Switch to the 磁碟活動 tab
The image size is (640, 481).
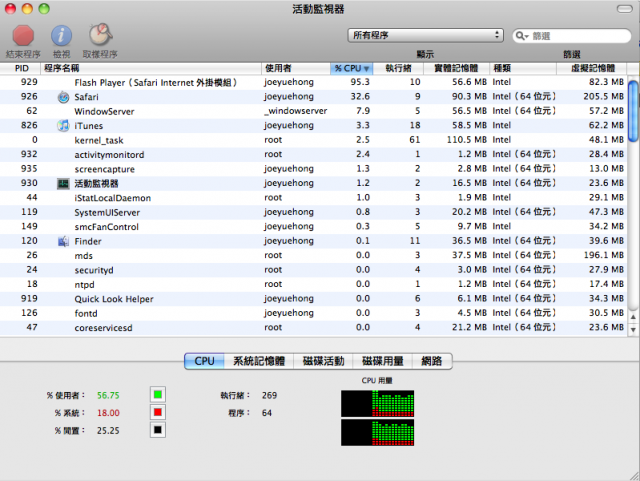pos(323,361)
